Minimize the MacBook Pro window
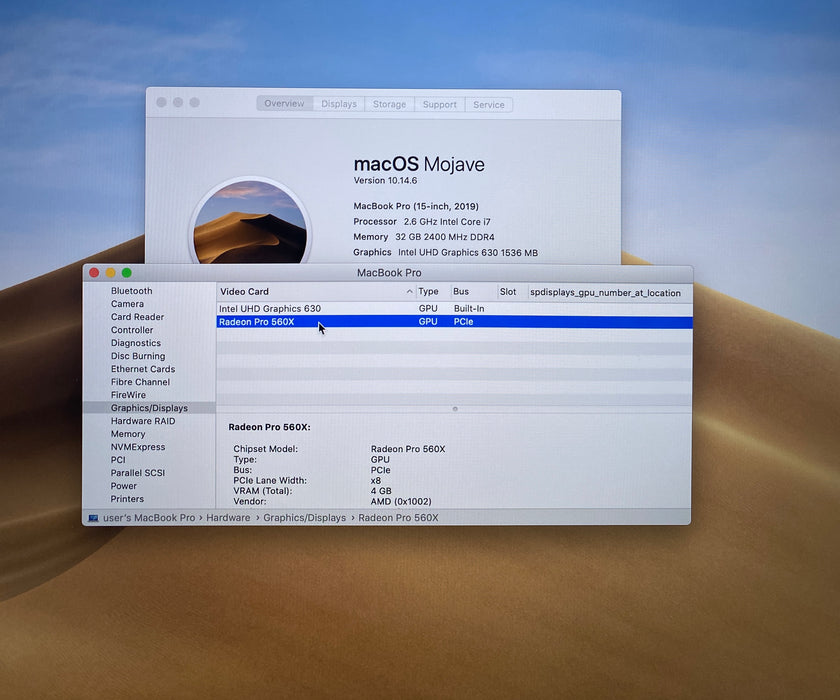Screen dimensions: 840x700 pyautogui.click(x=110, y=273)
